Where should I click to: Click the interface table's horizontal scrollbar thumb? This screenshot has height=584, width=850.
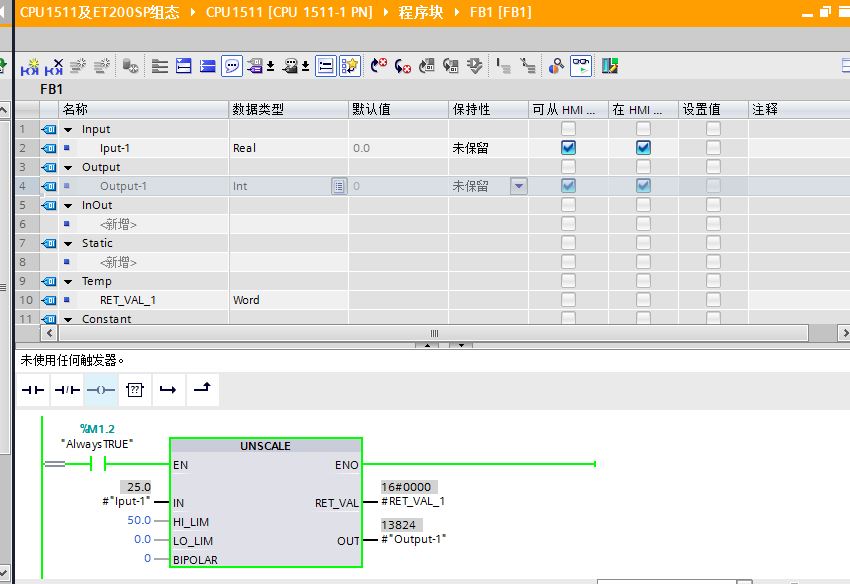coord(434,333)
